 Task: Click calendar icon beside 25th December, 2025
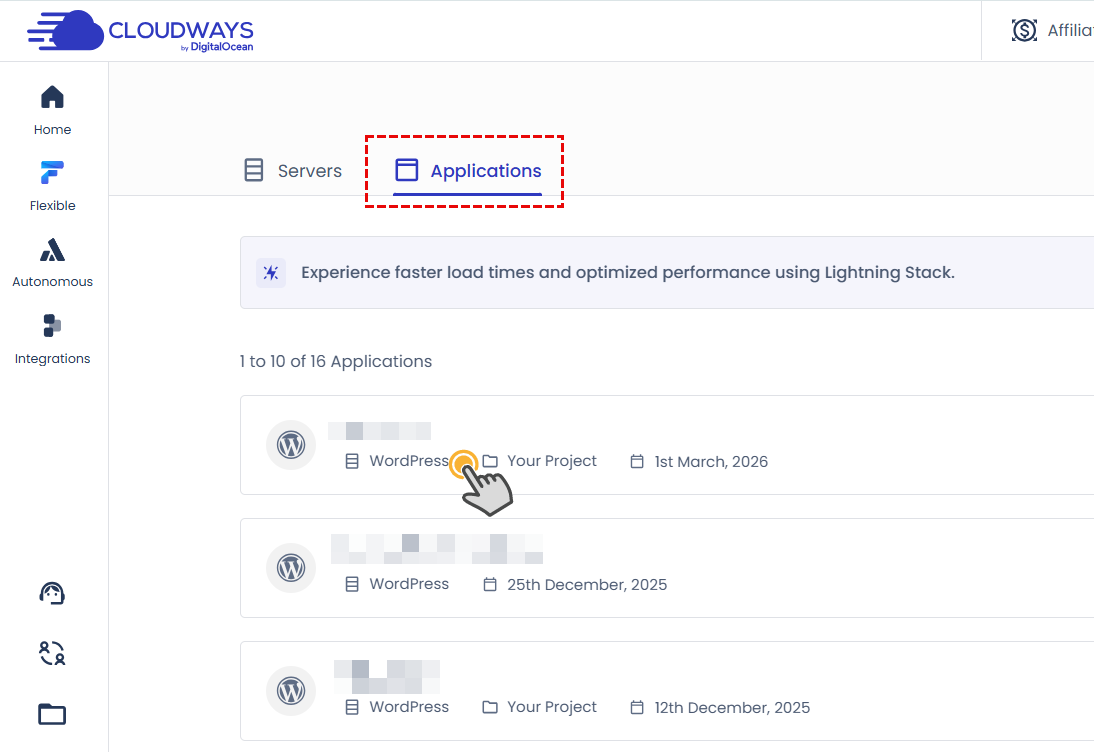click(x=490, y=584)
